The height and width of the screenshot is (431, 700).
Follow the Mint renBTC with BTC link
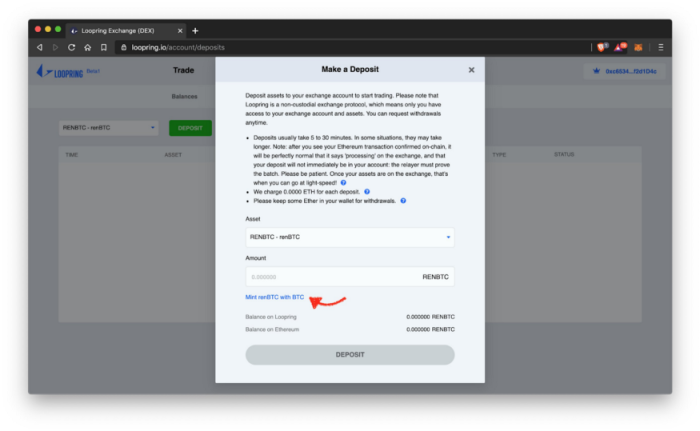(x=275, y=297)
